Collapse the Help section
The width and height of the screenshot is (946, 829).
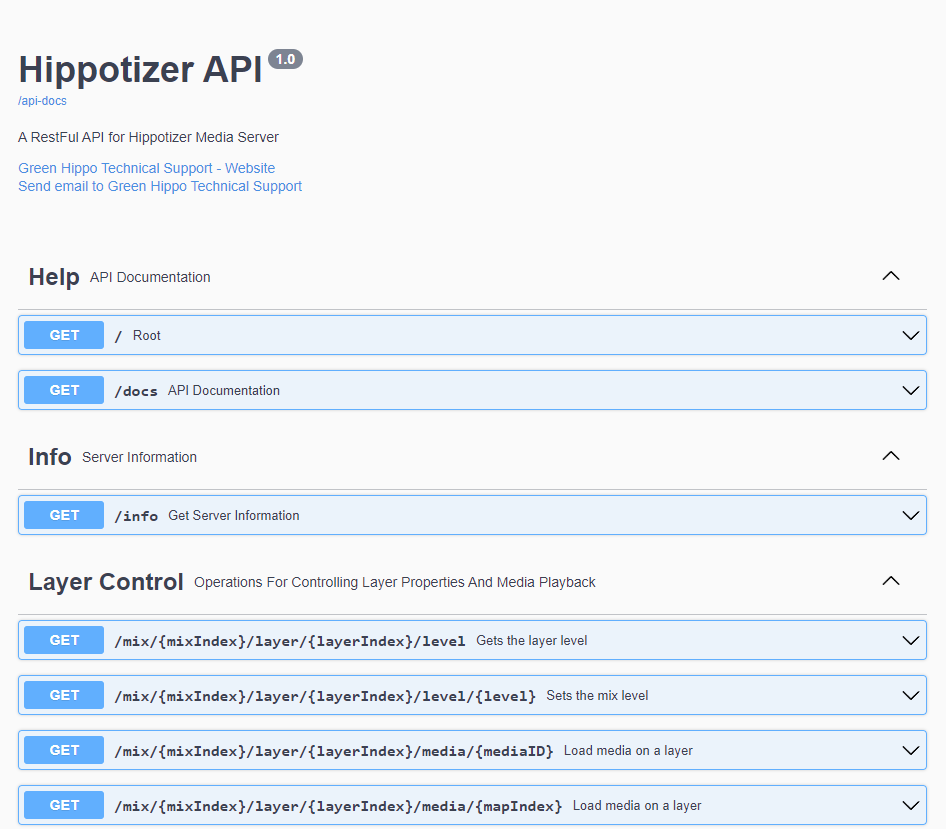890,276
